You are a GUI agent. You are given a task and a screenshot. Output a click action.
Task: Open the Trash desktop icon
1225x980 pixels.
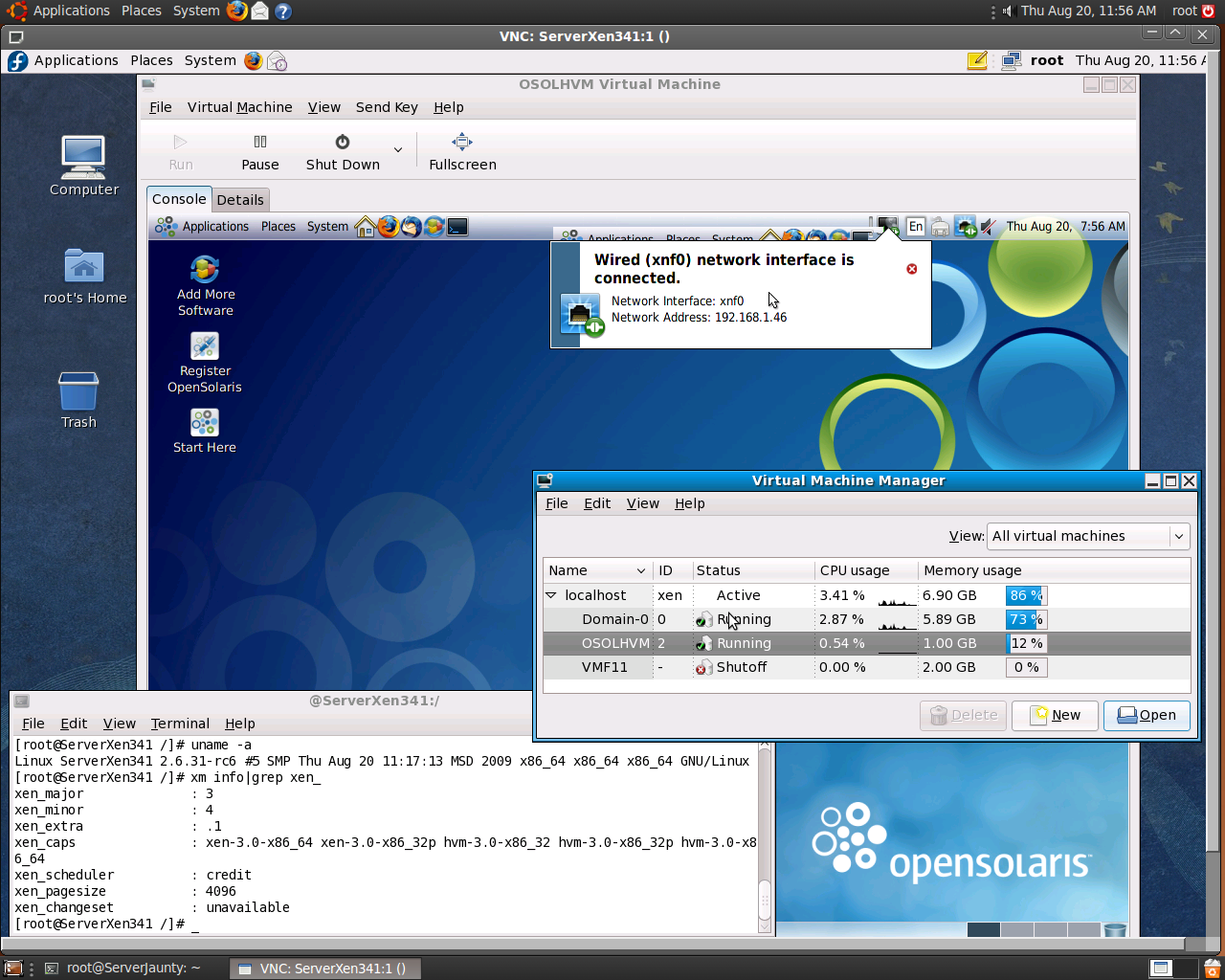click(x=78, y=400)
